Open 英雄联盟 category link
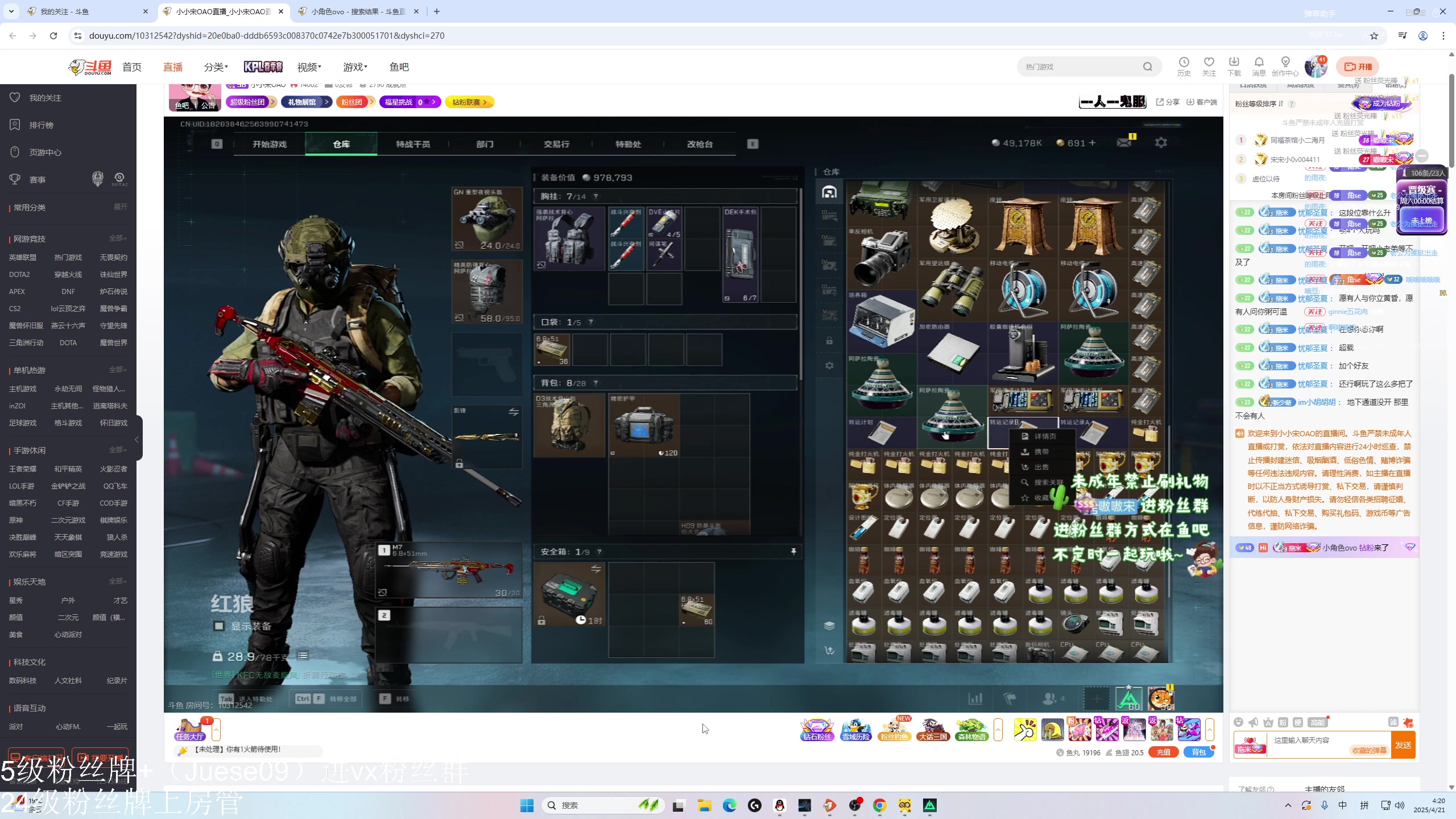Screen dimensions: 1456x819 click(x=23, y=258)
